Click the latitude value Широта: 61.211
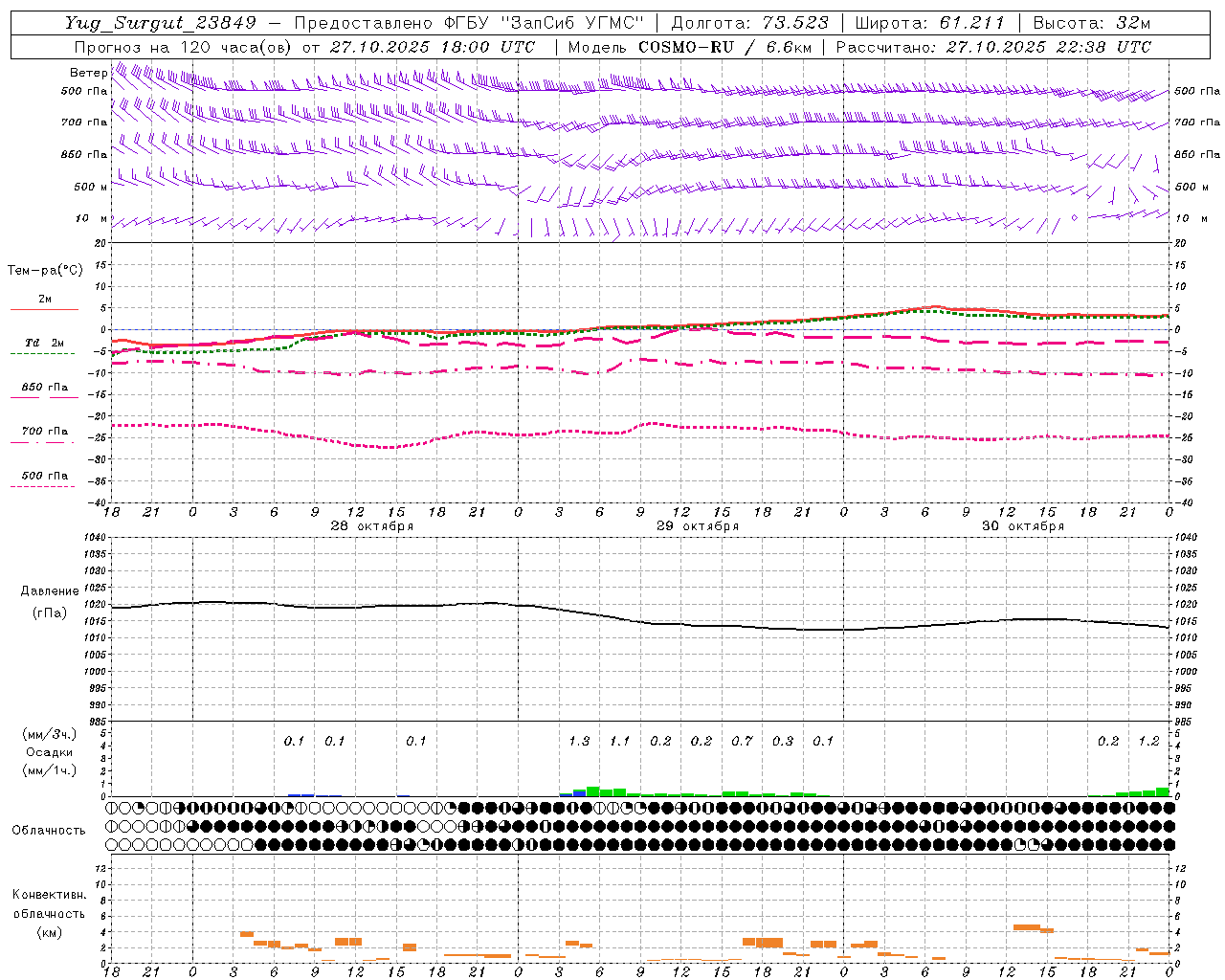The width and height of the screenshot is (1225, 980). 930,23
